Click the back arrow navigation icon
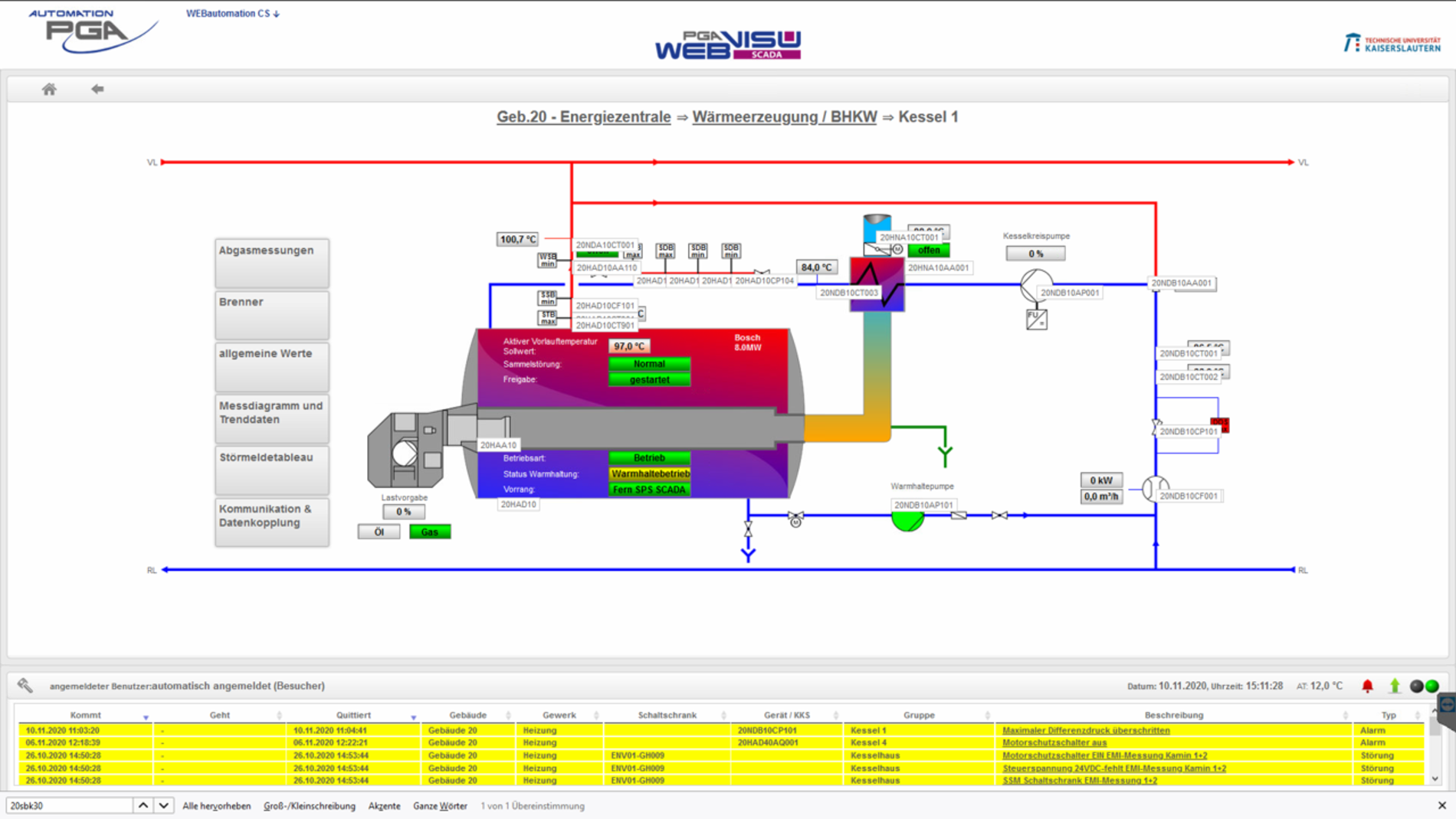The image size is (1456, 819). point(97,89)
